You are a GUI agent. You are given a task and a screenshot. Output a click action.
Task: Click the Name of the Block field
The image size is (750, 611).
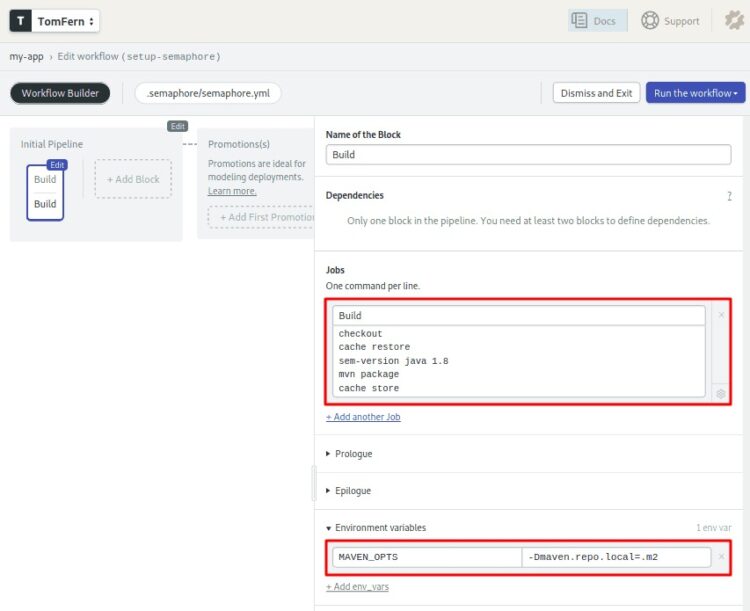coord(528,155)
